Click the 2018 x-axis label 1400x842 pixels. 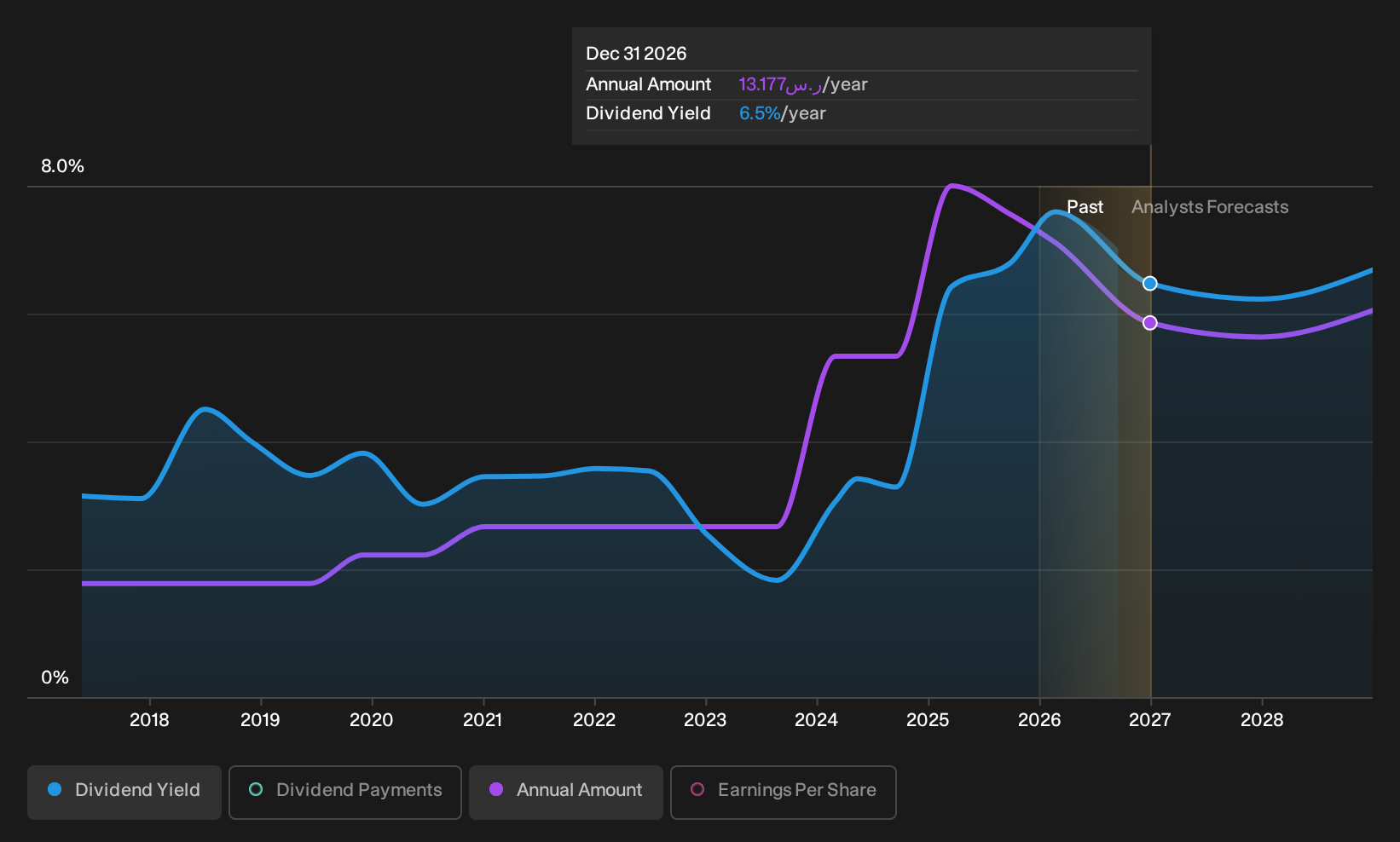[x=149, y=720]
